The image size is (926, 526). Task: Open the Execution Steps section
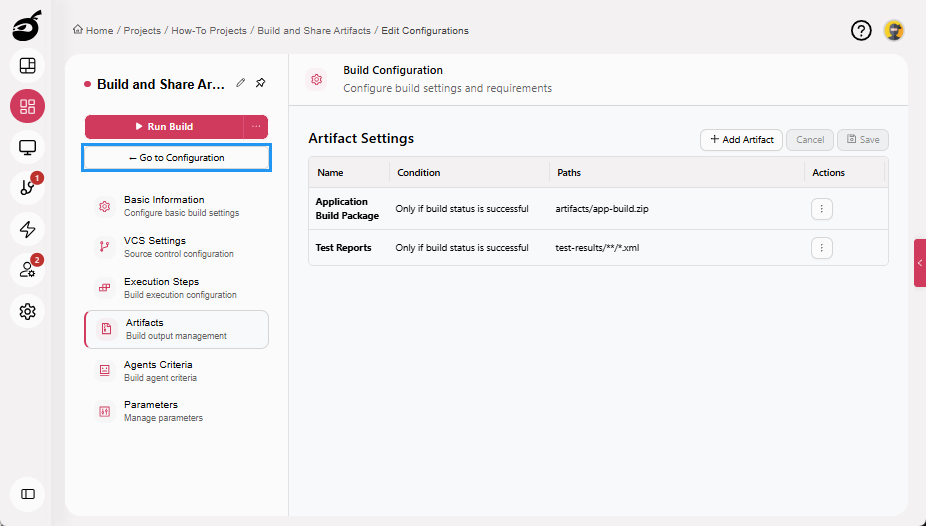(x=177, y=288)
